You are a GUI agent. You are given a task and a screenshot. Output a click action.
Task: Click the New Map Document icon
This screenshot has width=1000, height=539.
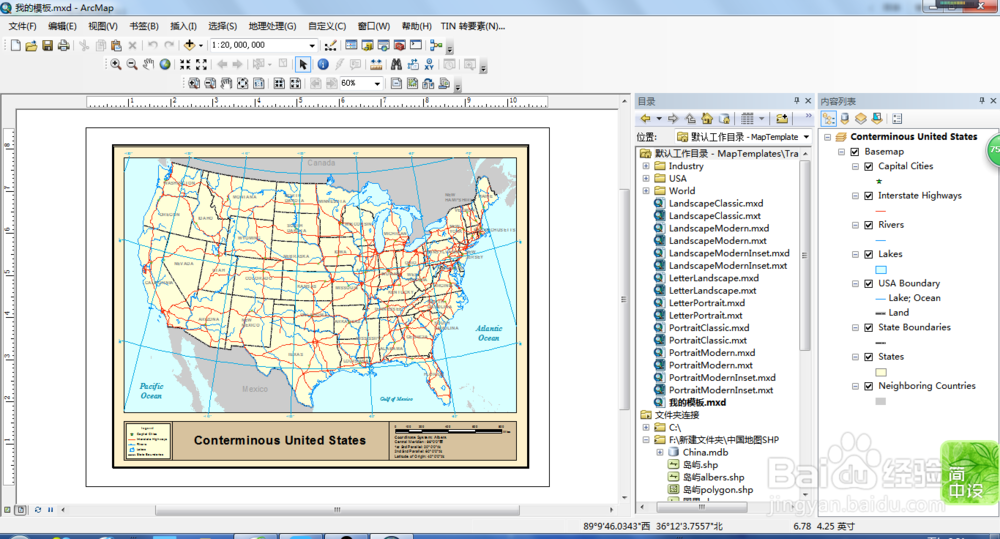[15, 45]
